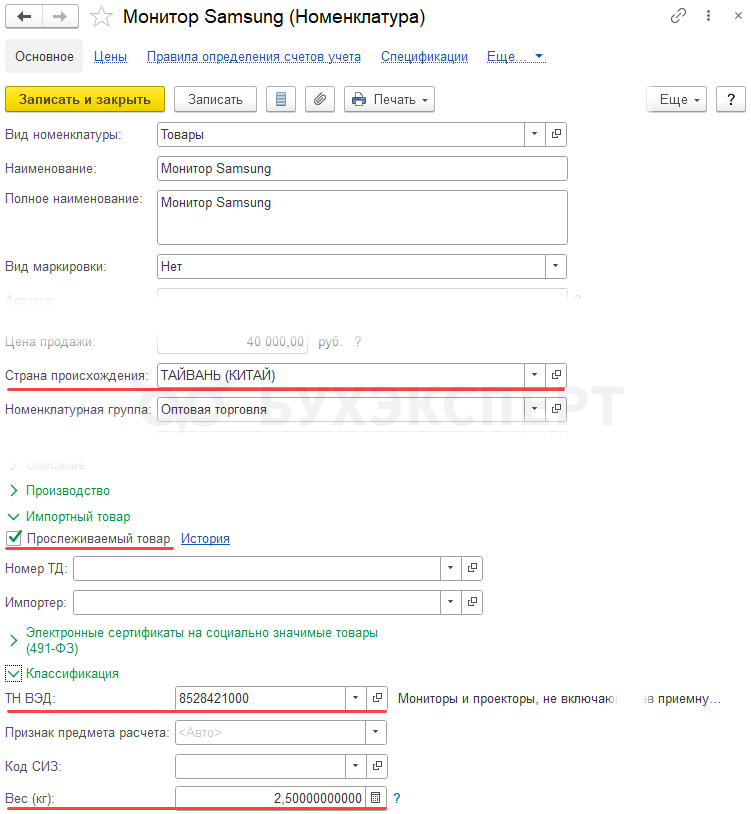Expand Вид номенклатуры dropdown list
The height and width of the screenshot is (814, 751).
(x=535, y=134)
